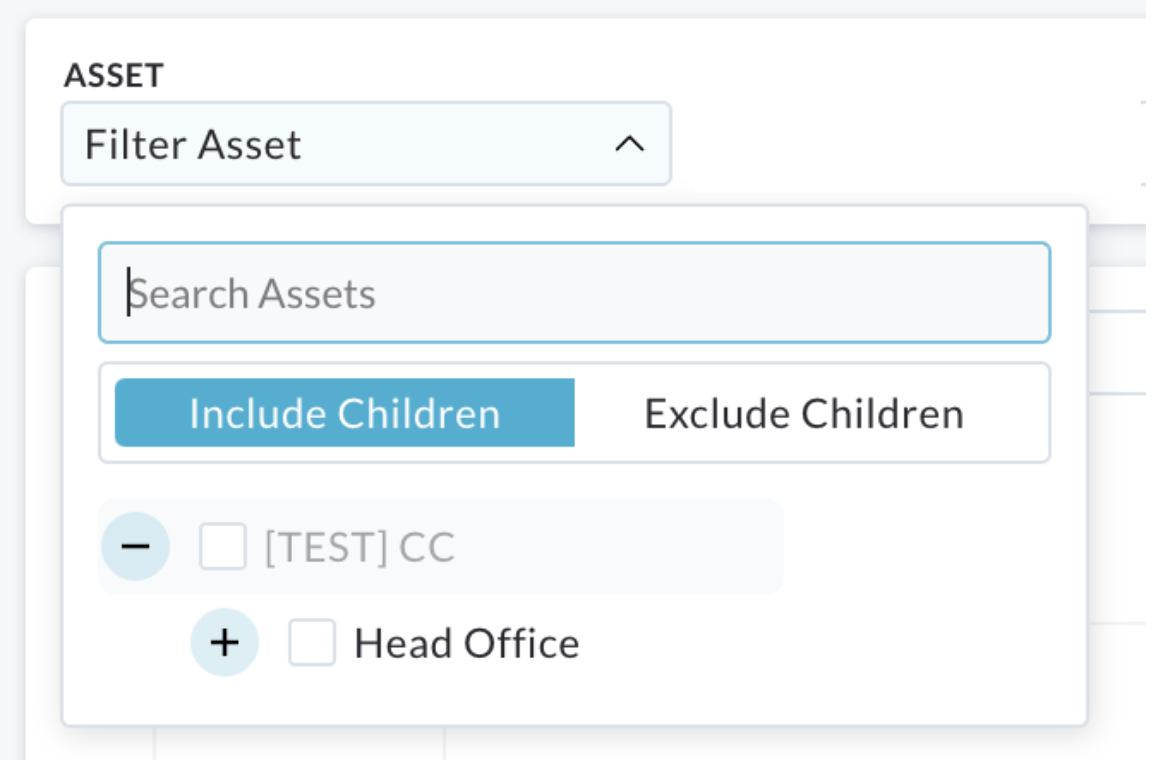Select the Head Office tree item label
This screenshot has width=1158, height=760.
pos(467,643)
